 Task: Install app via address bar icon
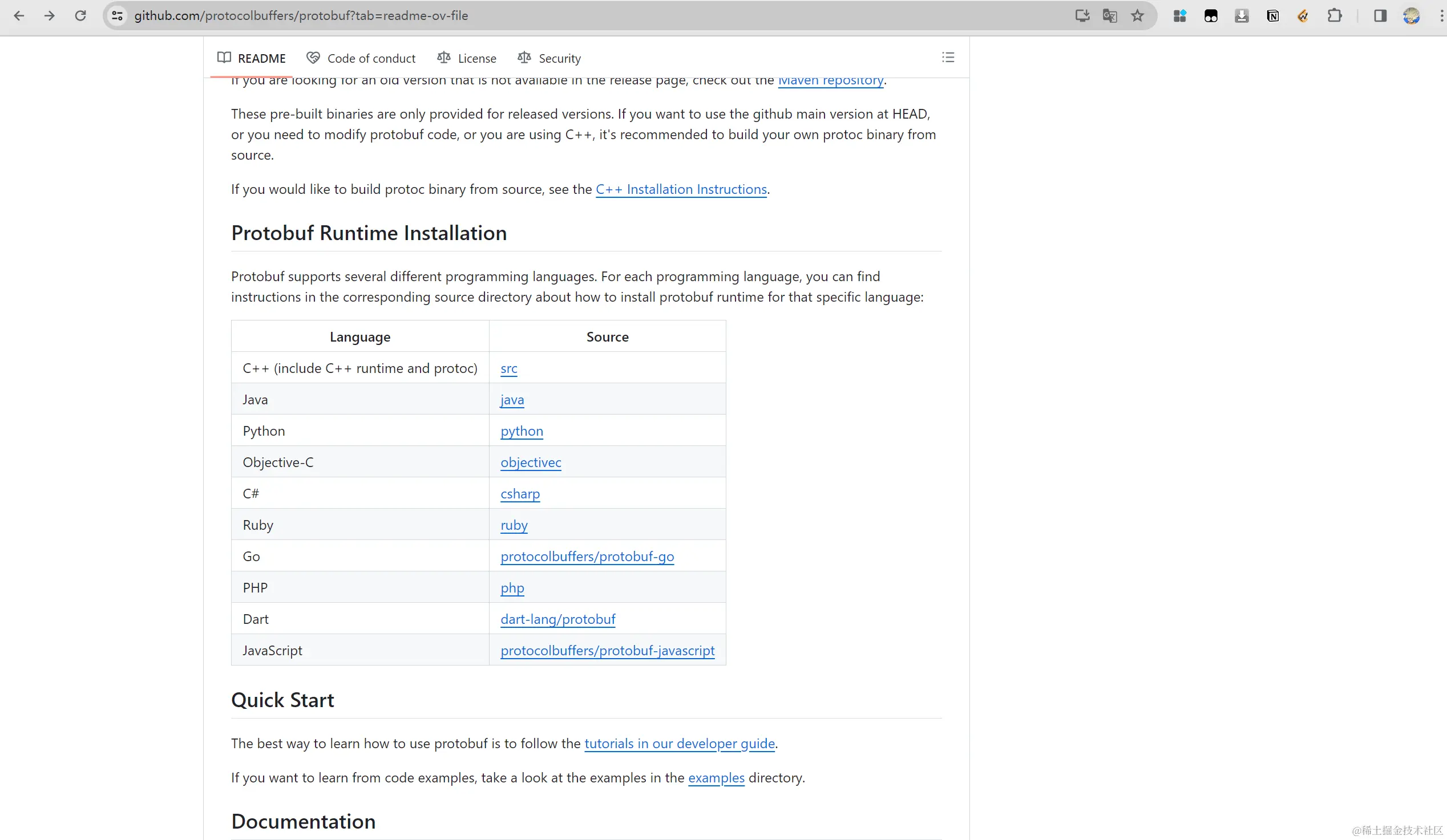pyautogui.click(x=1082, y=15)
